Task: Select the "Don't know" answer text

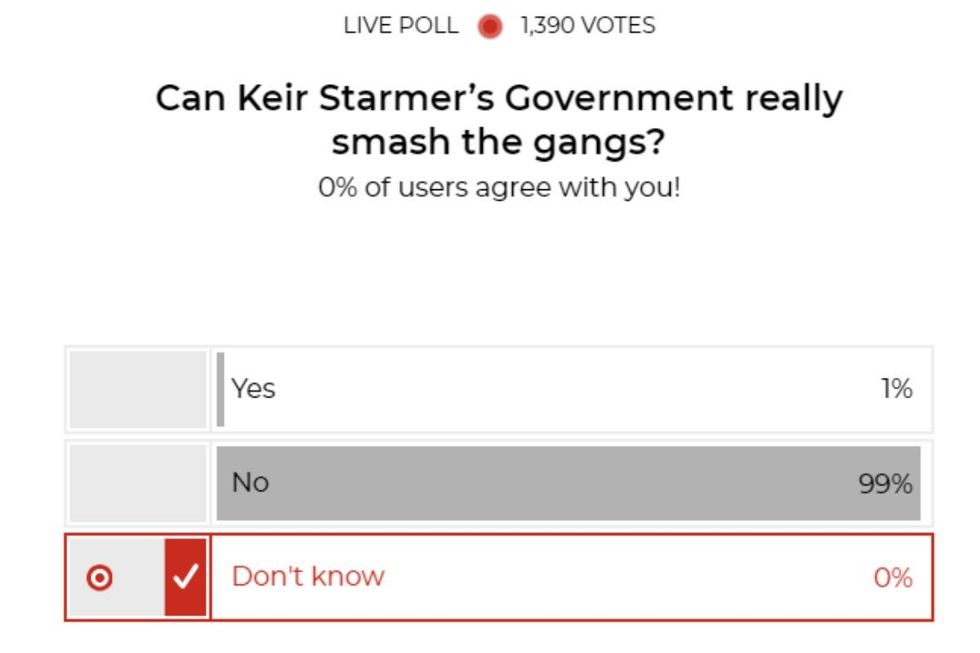Action: tap(308, 576)
